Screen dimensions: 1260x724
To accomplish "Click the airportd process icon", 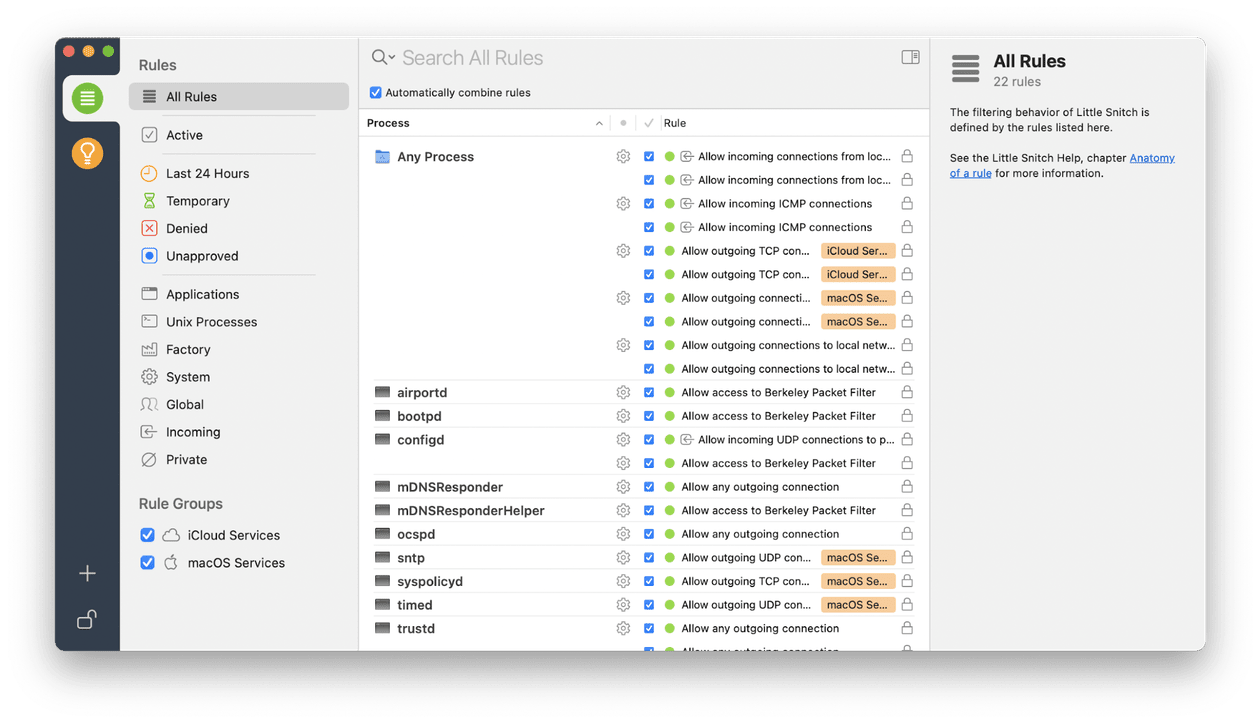I will tap(382, 393).
